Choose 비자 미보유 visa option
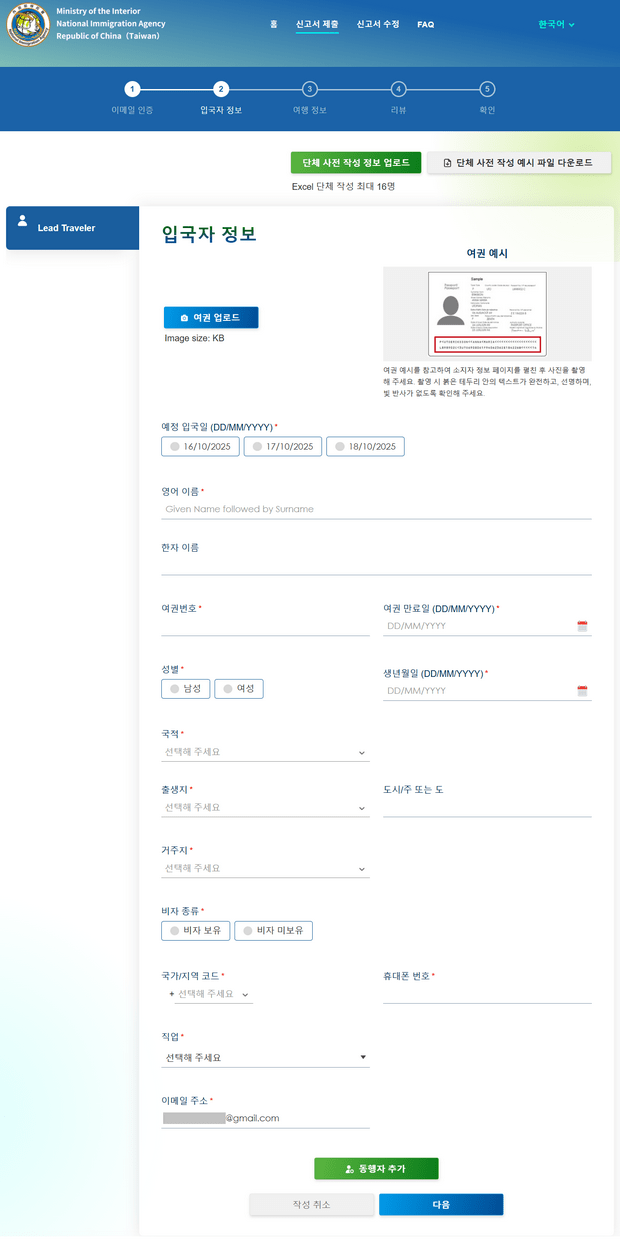This screenshot has width=620, height=1241. coord(274,931)
